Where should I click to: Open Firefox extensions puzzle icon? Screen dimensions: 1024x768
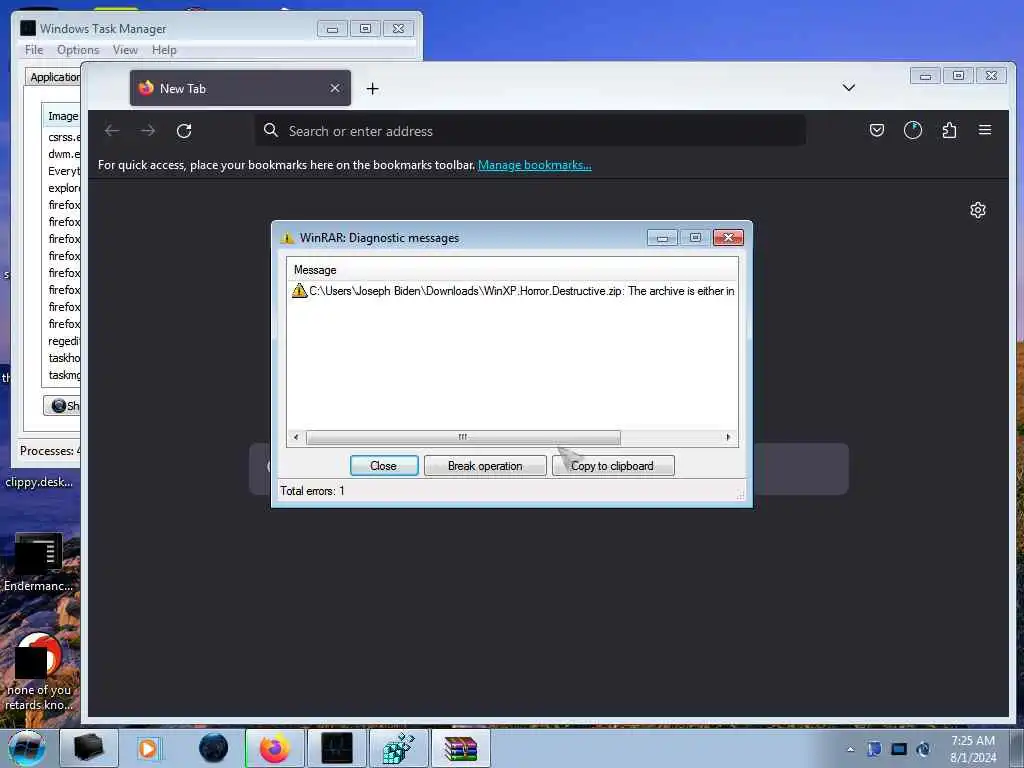click(x=949, y=131)
